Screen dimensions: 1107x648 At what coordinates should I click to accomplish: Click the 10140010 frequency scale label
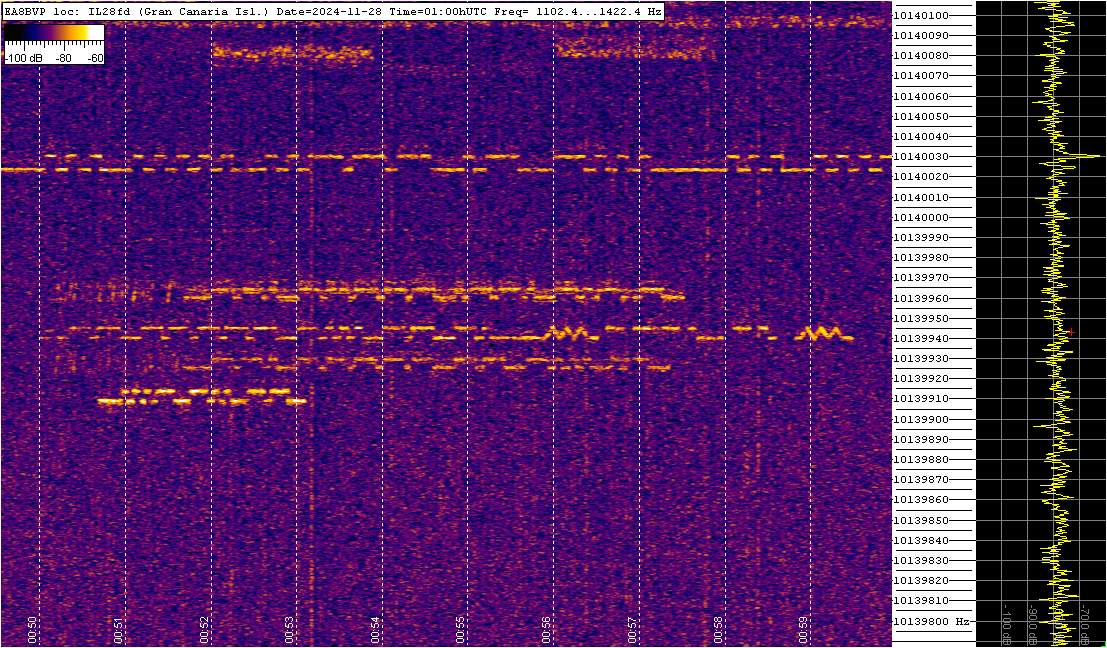point(921,197)
